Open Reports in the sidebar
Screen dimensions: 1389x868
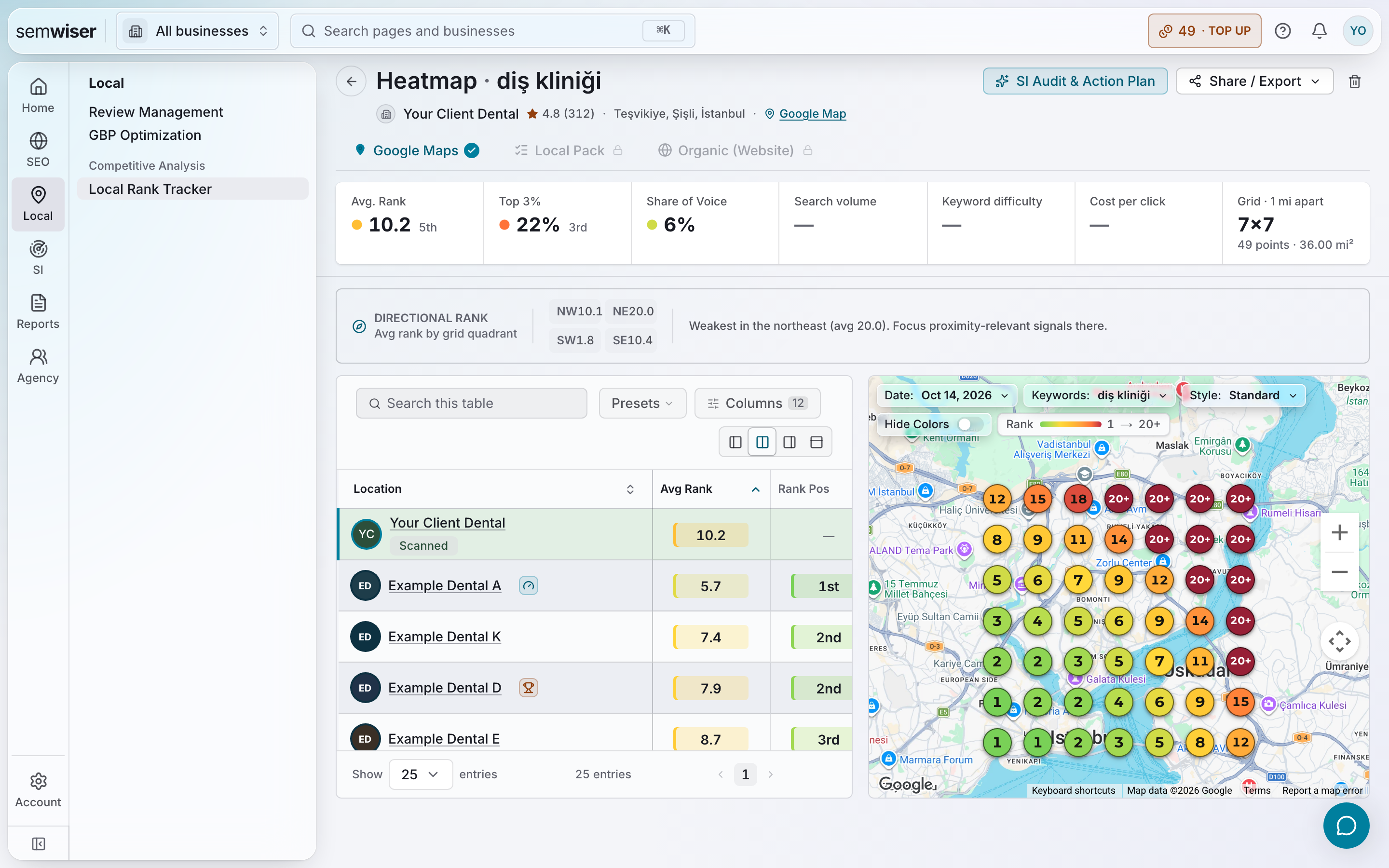38,312
